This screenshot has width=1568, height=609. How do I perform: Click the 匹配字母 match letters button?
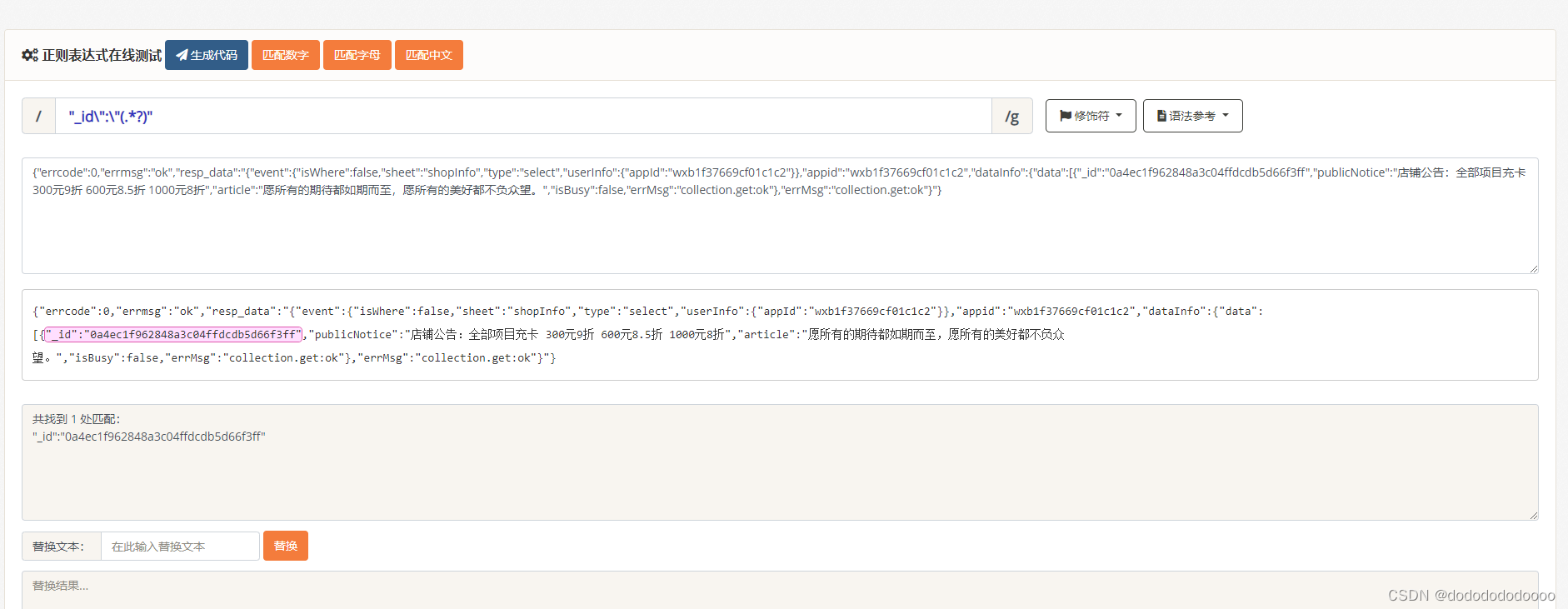coord(357,55)
